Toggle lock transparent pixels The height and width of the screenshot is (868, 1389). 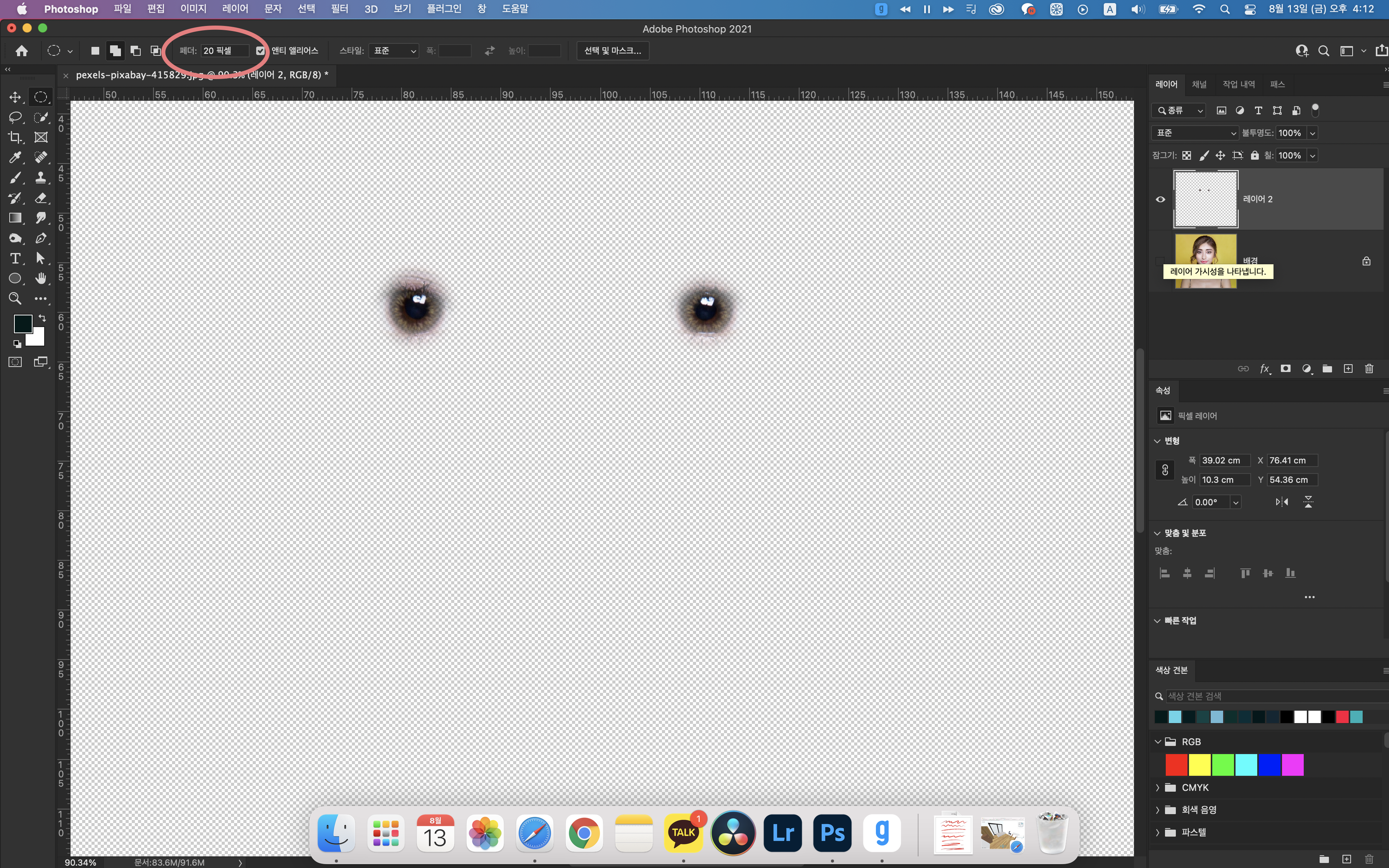click(1186, 155)
